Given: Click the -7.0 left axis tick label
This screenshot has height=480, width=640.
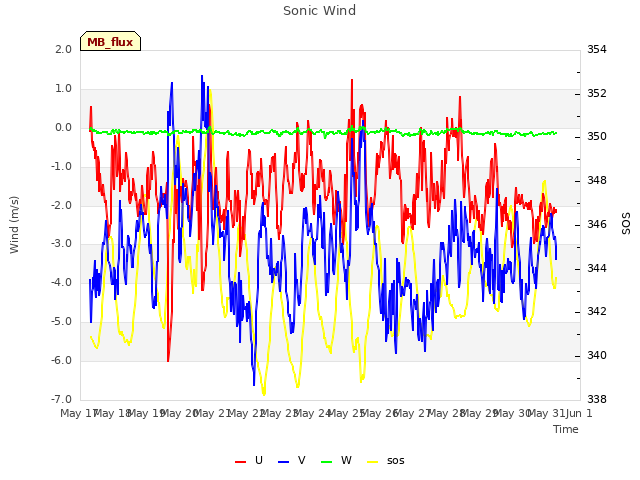Looking at the screenshot, I should (x=62, y=399).
